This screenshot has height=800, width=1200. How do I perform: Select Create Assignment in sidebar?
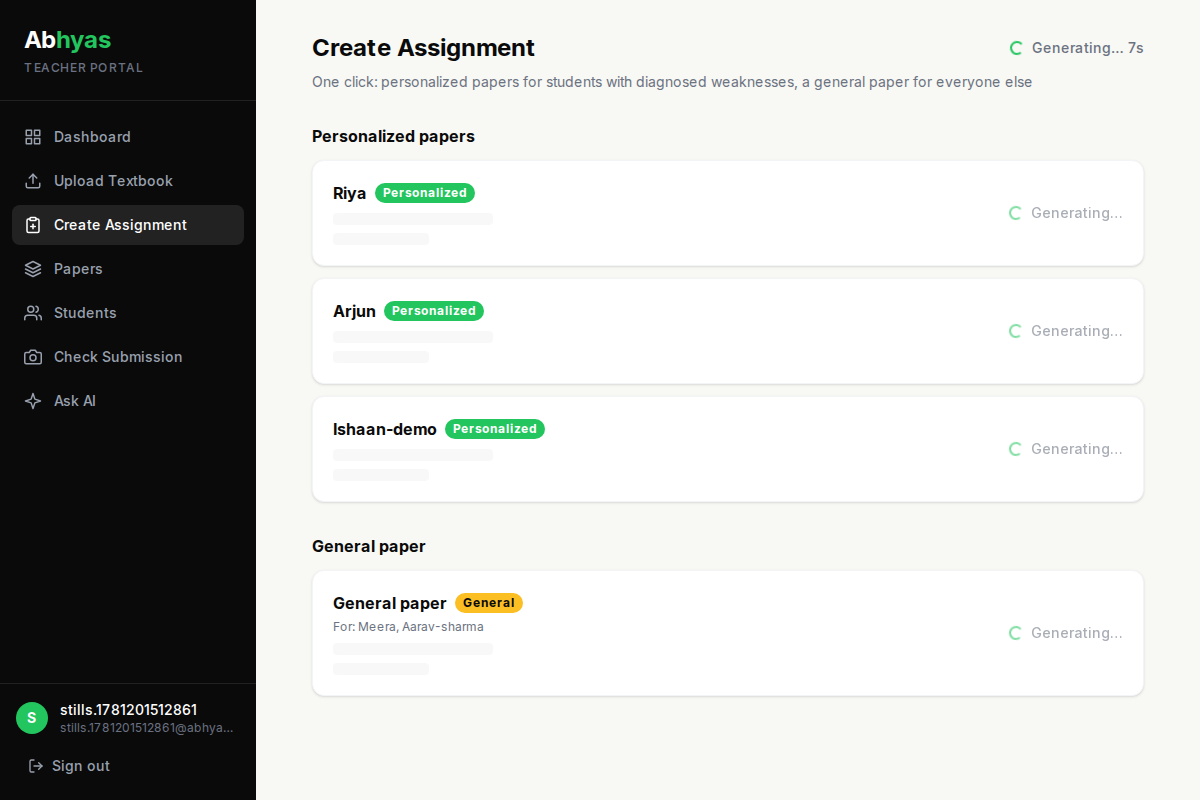(128, 225)
